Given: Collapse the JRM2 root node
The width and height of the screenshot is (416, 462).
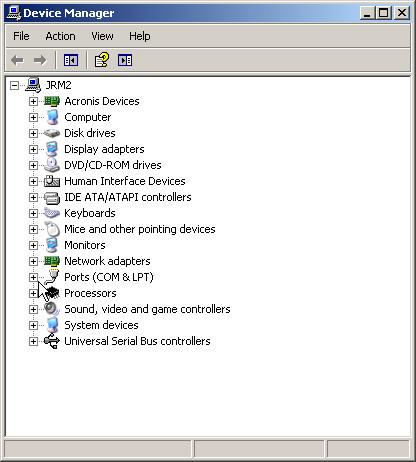Looking at the screenshot, I should click(14, 85).
